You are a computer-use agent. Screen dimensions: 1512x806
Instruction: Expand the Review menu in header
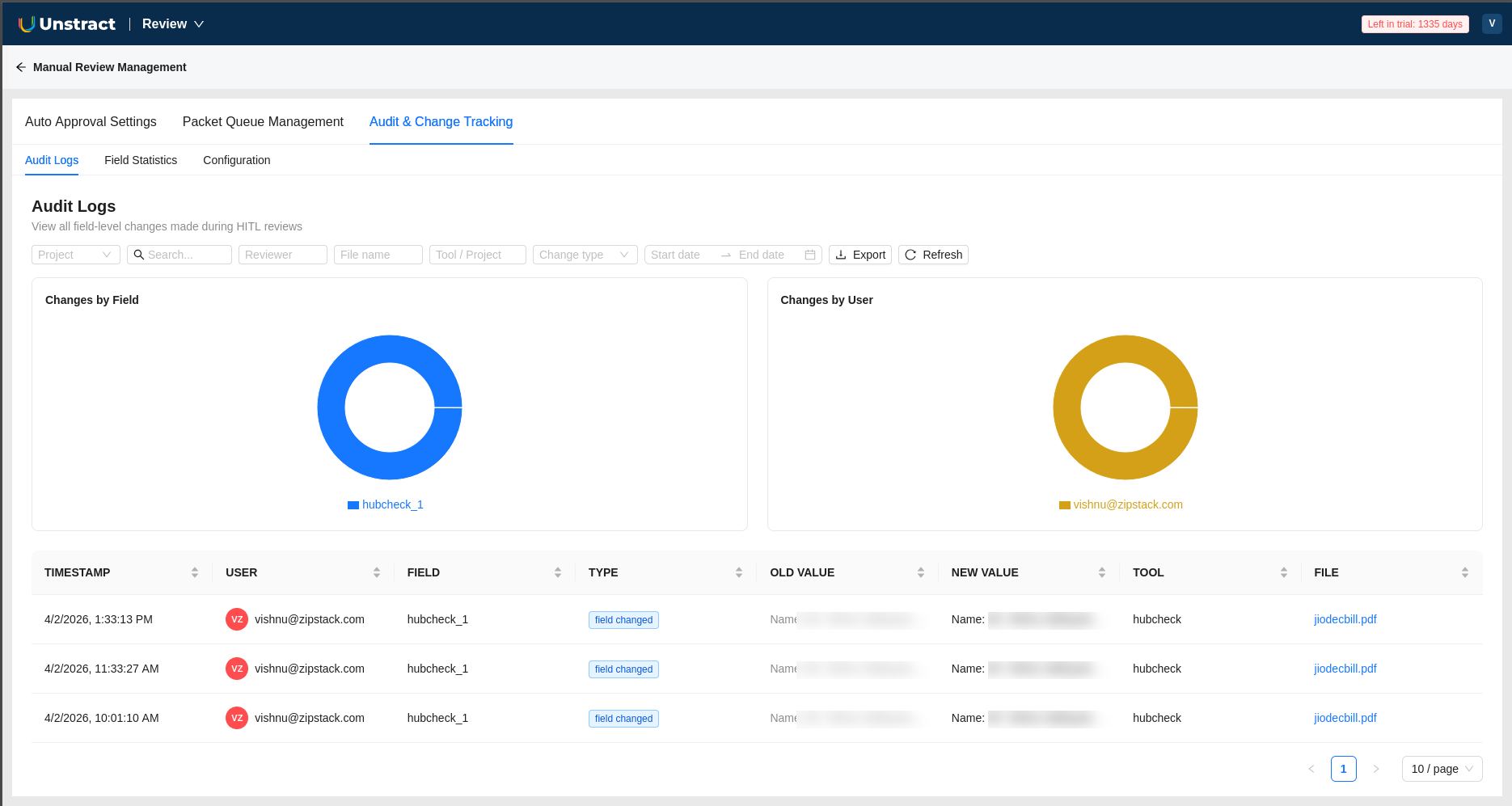[x=173, y=24]
